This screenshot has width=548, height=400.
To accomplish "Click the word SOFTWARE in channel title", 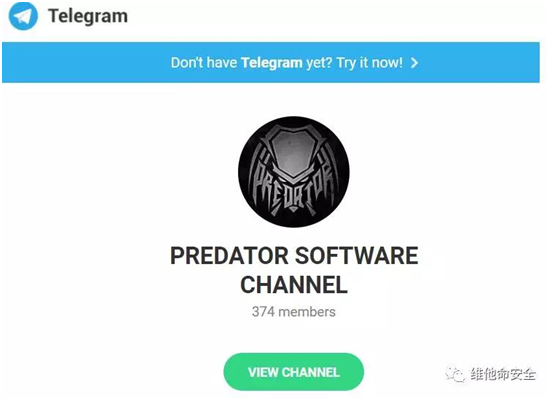I will pos(356,256).
